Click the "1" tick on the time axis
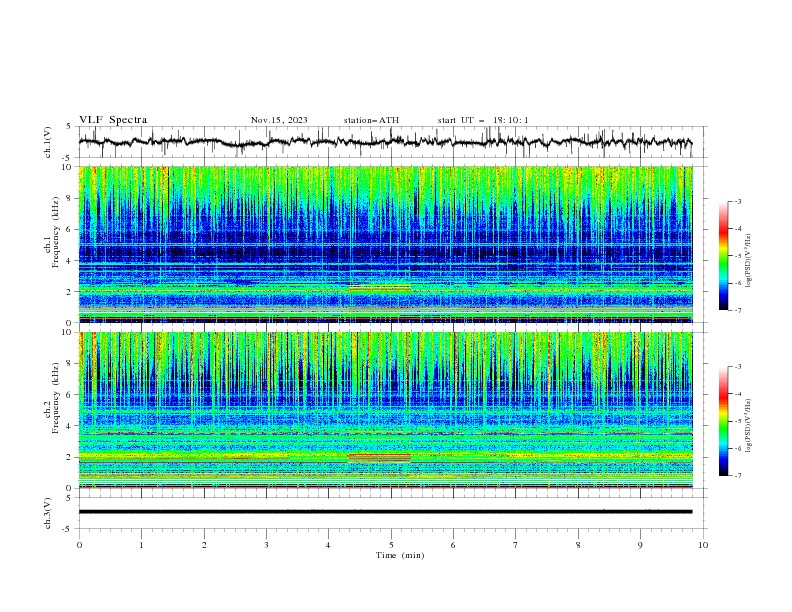 [x=141, y=545]
